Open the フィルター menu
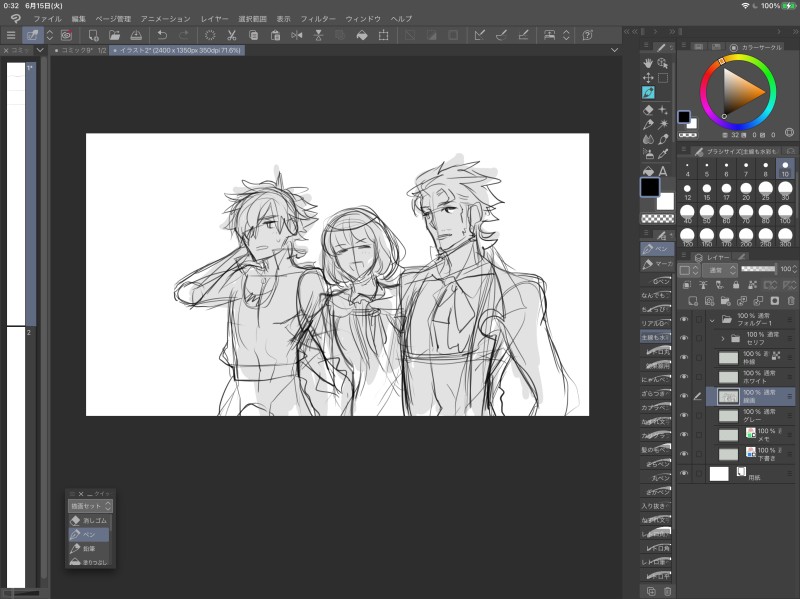The height and width of the screenshot is (599, 800). pos(318,19)
